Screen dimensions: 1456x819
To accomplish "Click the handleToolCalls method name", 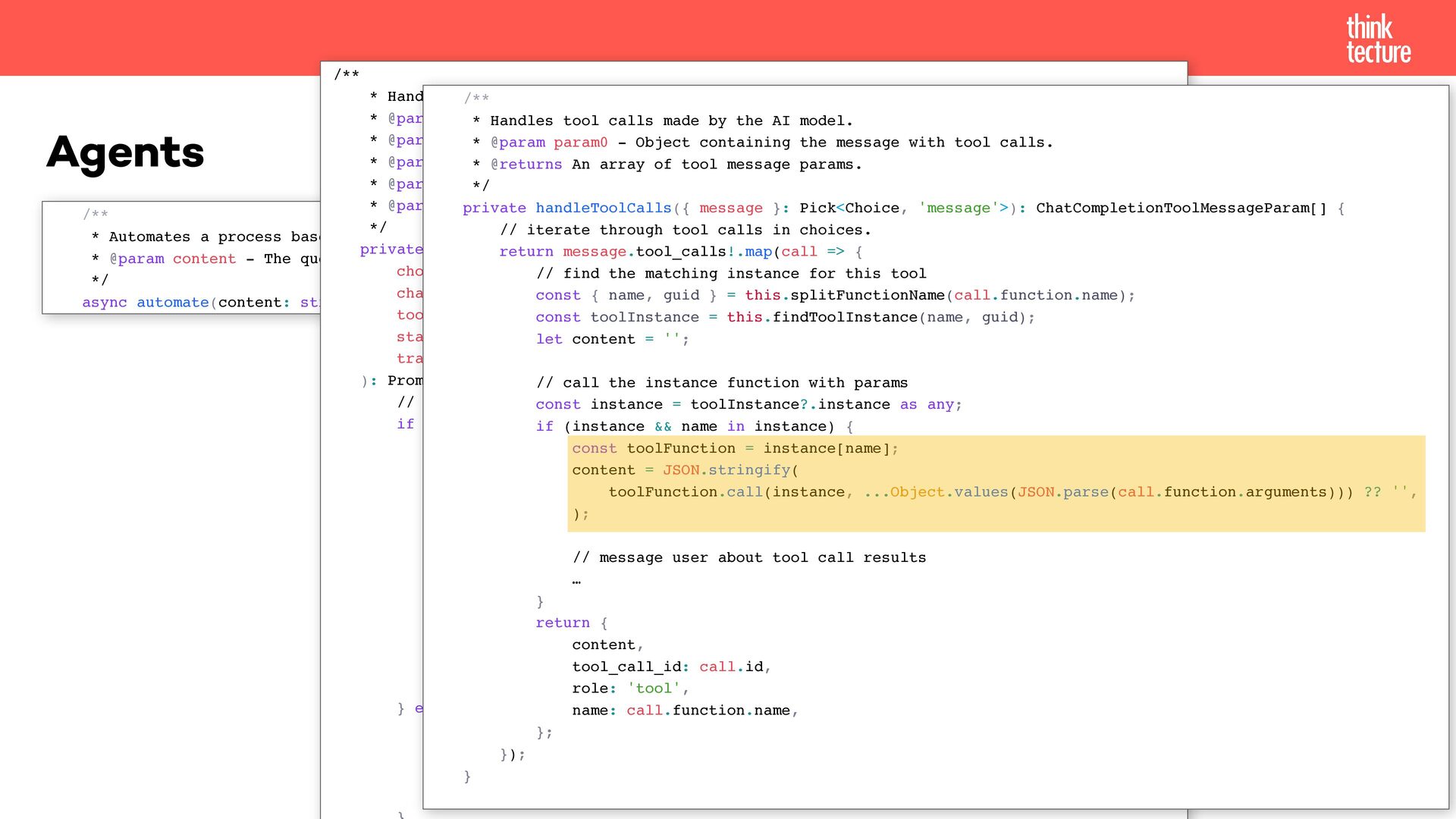I will coord(603,208).
